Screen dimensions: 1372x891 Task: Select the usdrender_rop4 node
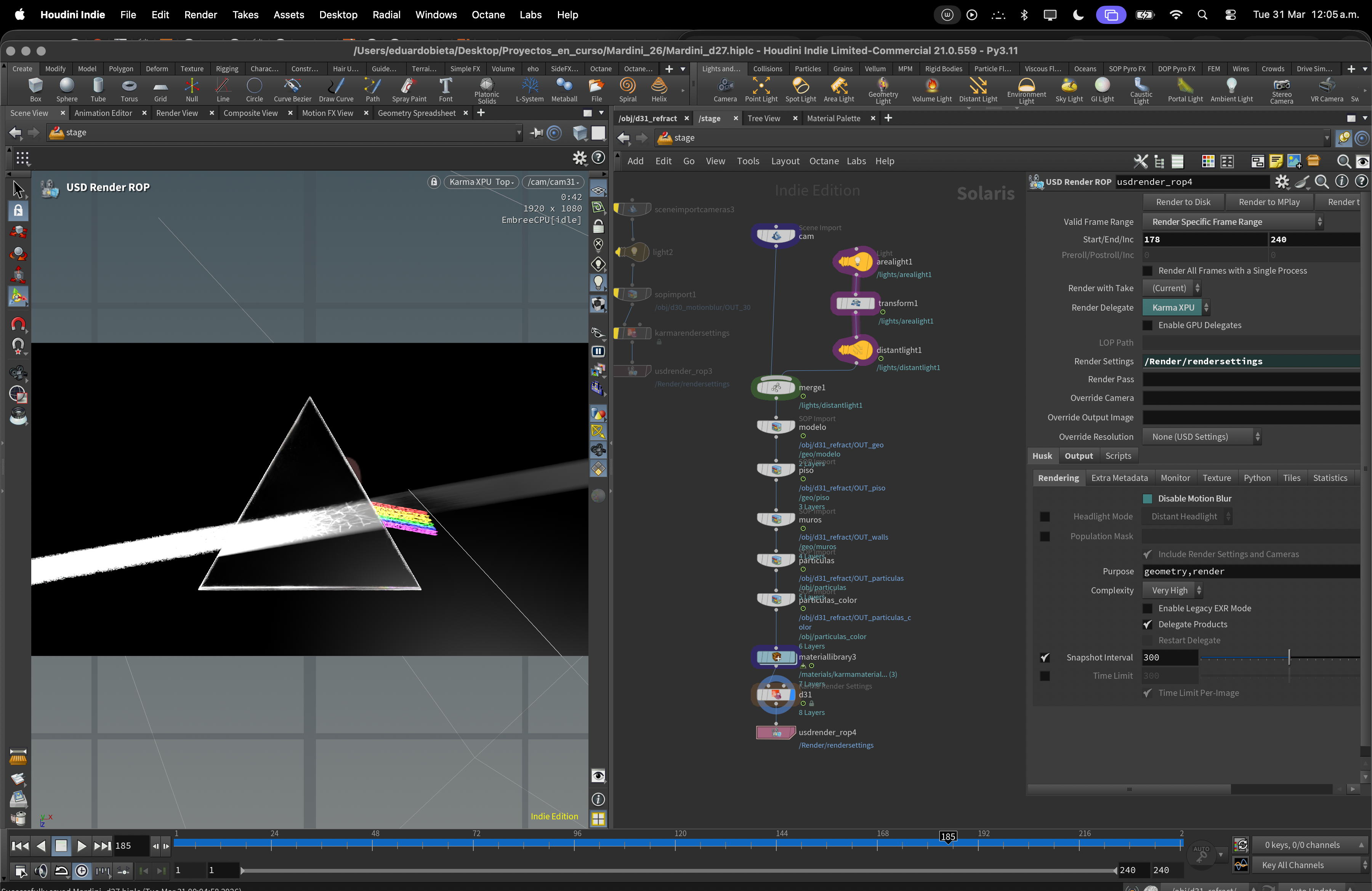pyautogui.click(x=775, y=732)
